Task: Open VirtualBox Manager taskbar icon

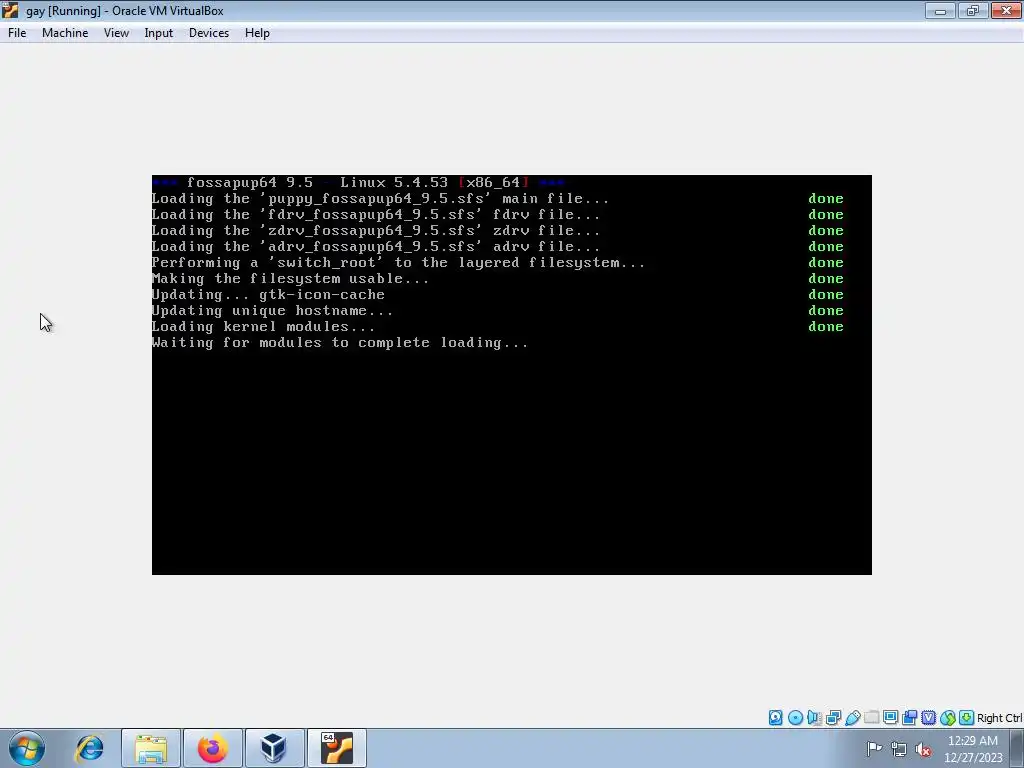Action: (274, 748)
